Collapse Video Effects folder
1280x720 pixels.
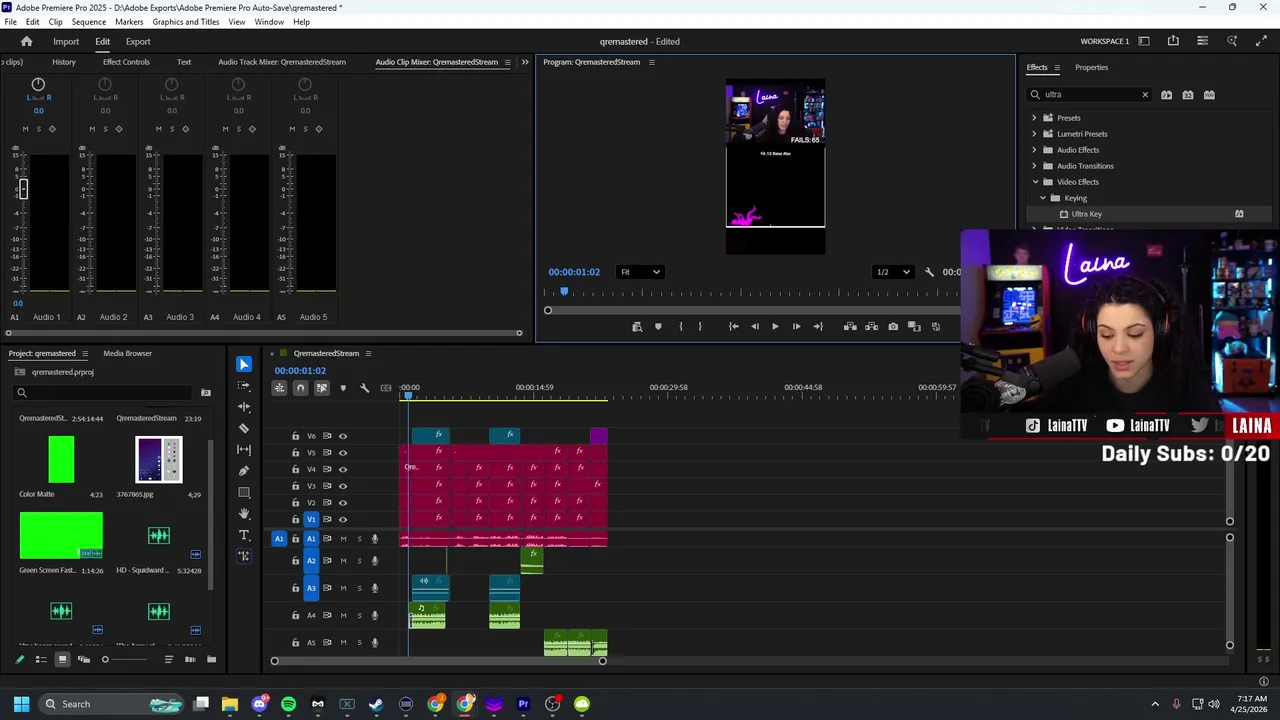[x=1035, y=182]
